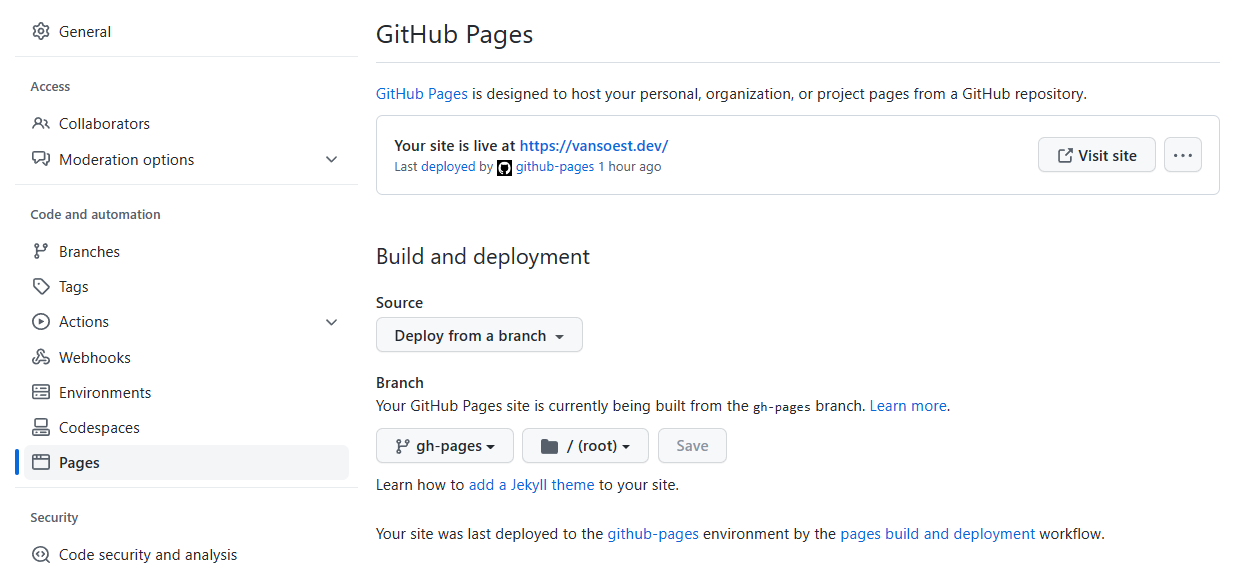Follow the https://vansoest.dev/ link
1233x576 pixels.
tap(593, 145)
